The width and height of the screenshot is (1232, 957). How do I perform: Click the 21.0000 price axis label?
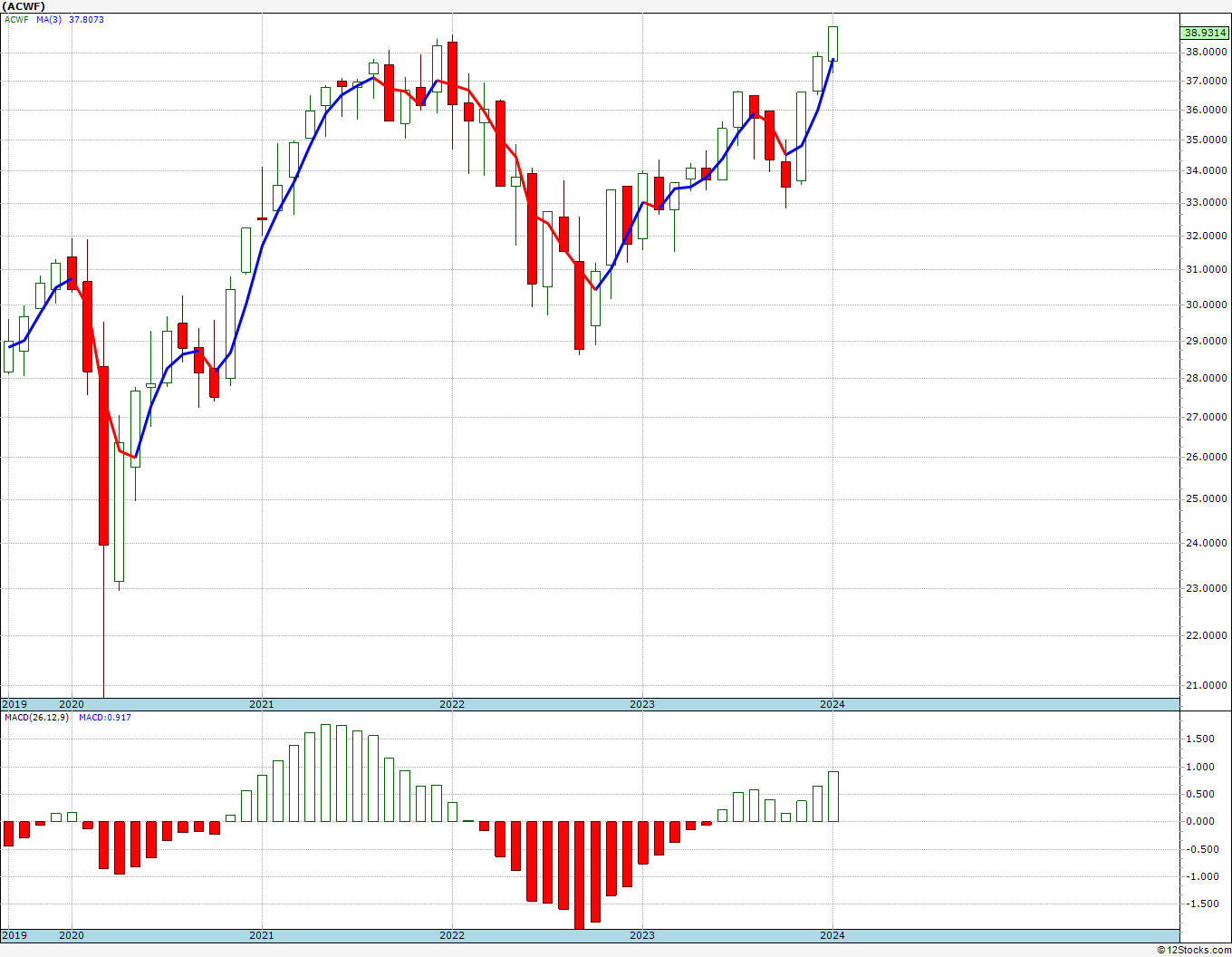tap(1207, 686)
